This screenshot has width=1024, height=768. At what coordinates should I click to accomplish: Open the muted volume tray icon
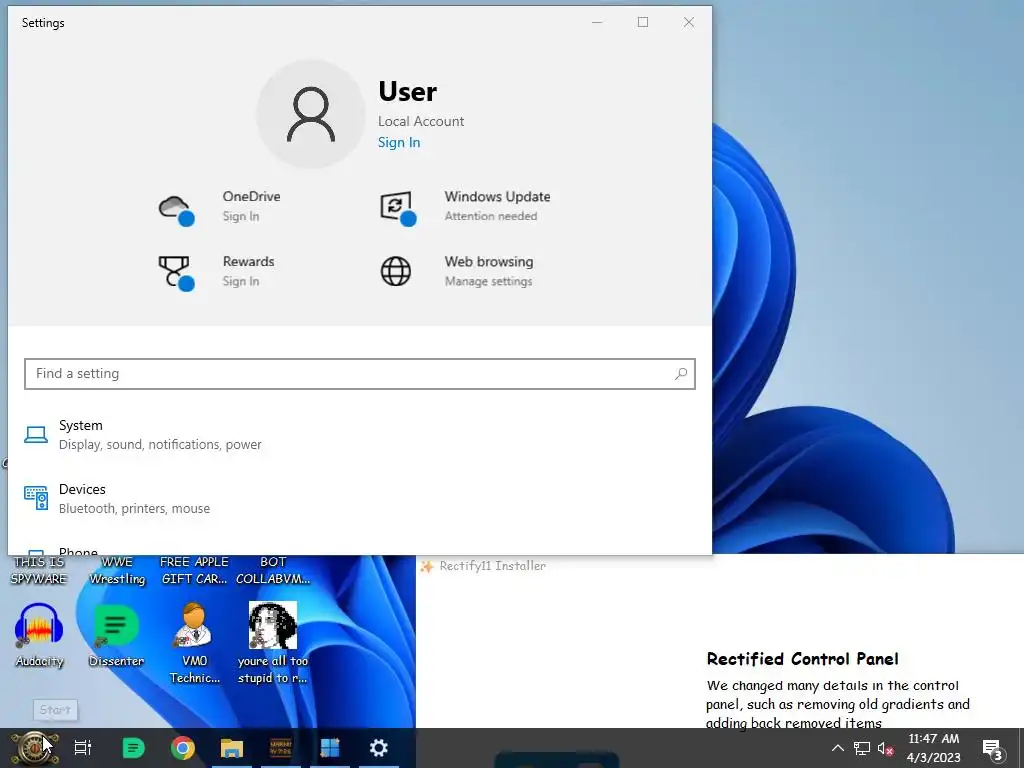tap(886, 748)
